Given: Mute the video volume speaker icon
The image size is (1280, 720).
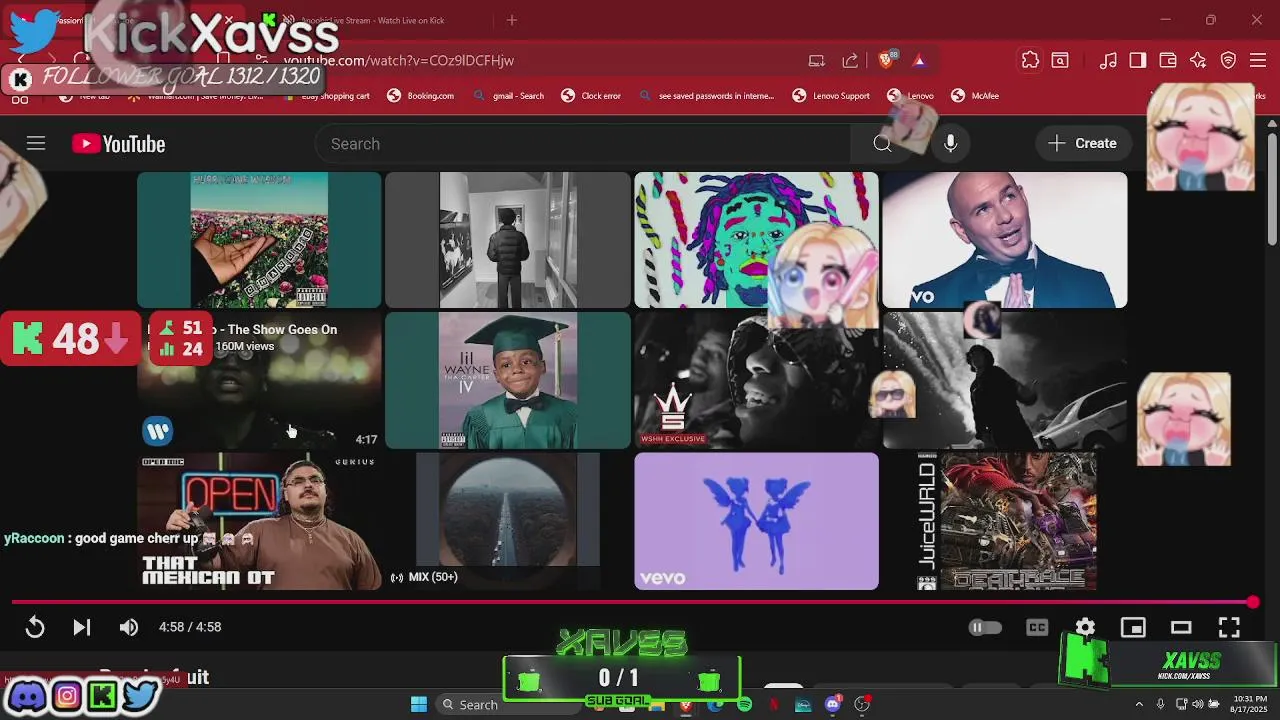Looking at the screenshot, I should [x=129, y=627].
